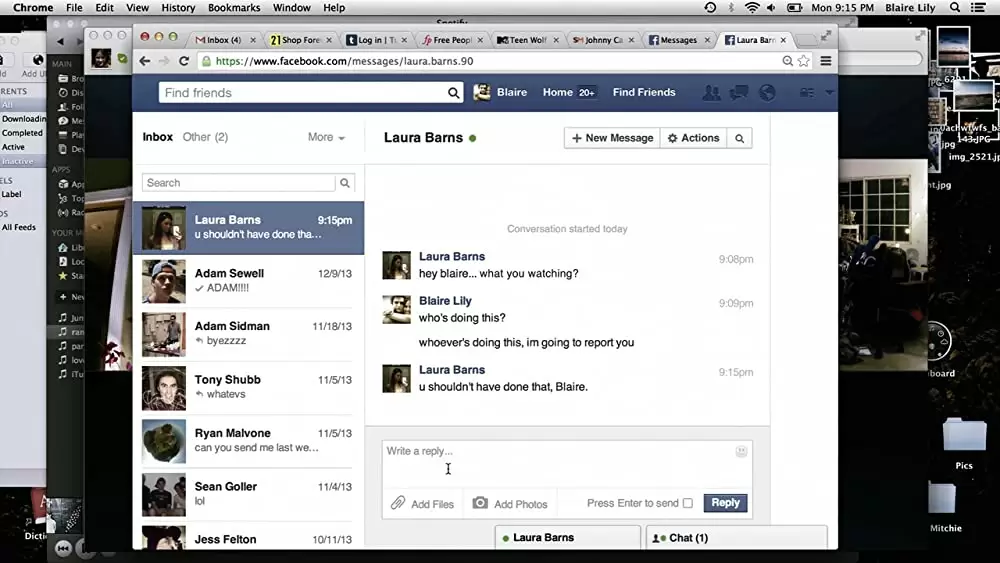
Task: Click the camera Add Photos icon
Action: [480, 504]
